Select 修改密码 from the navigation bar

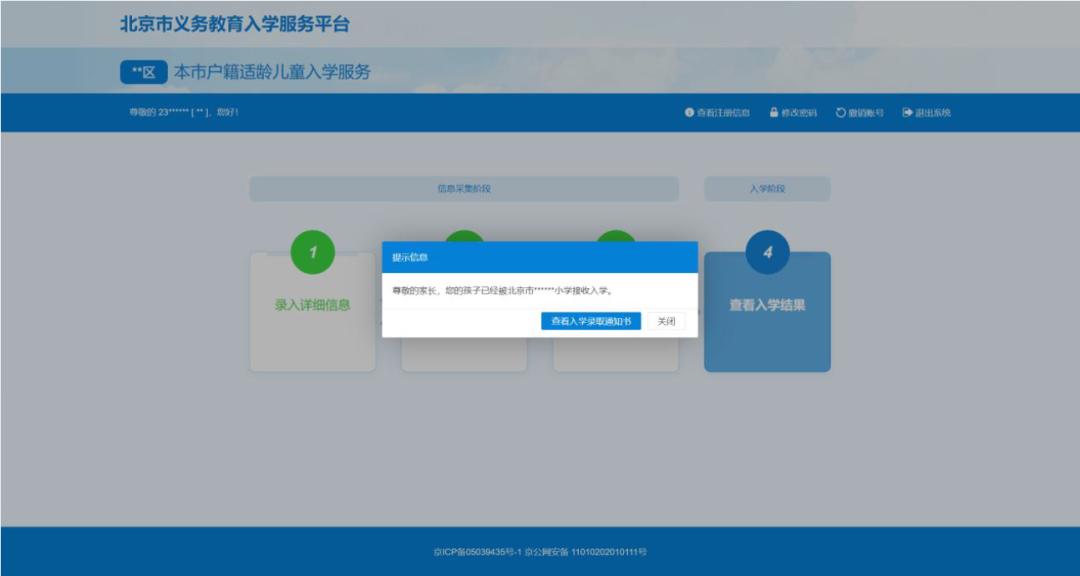click(x=797, y=113)
